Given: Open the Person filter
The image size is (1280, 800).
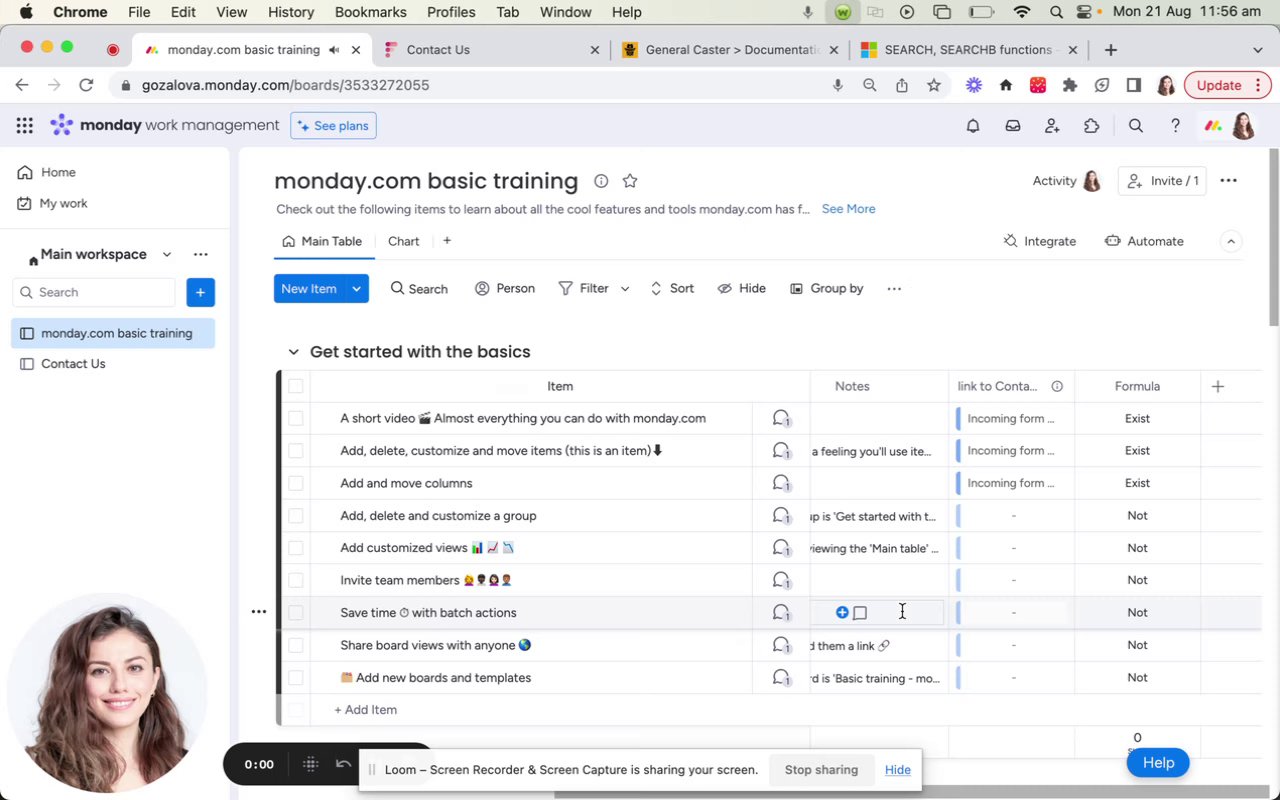Looking at the screenshot, I should pyautogui.click(x=505, y=288).
